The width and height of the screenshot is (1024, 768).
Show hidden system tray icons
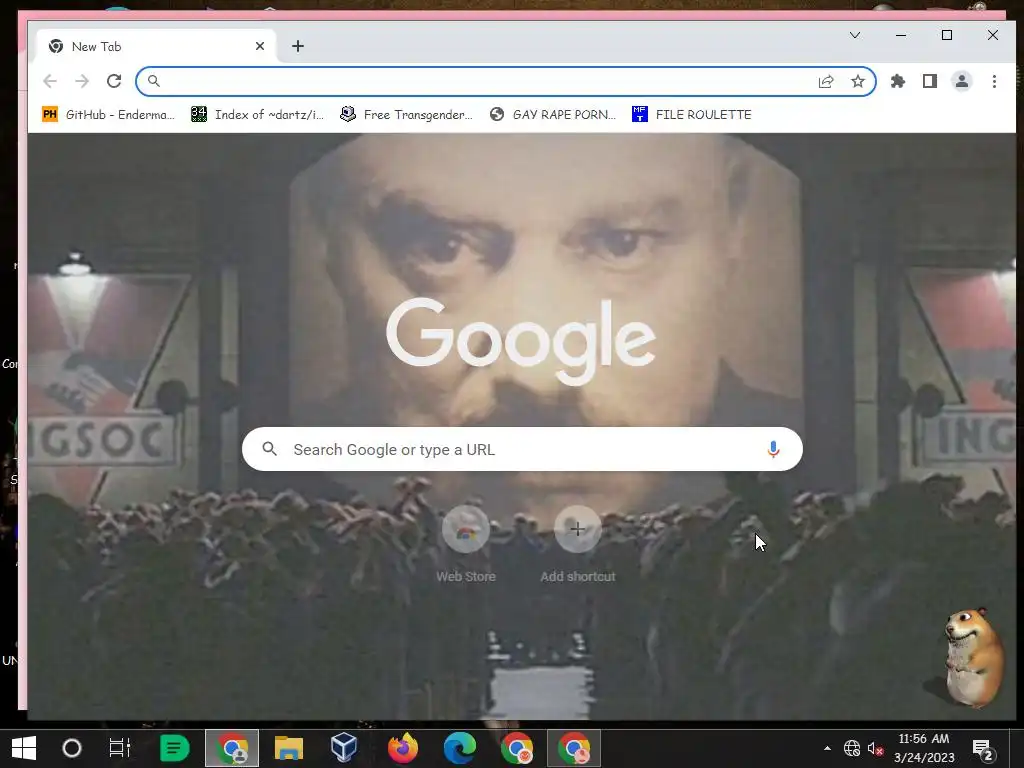click(827, 748)
